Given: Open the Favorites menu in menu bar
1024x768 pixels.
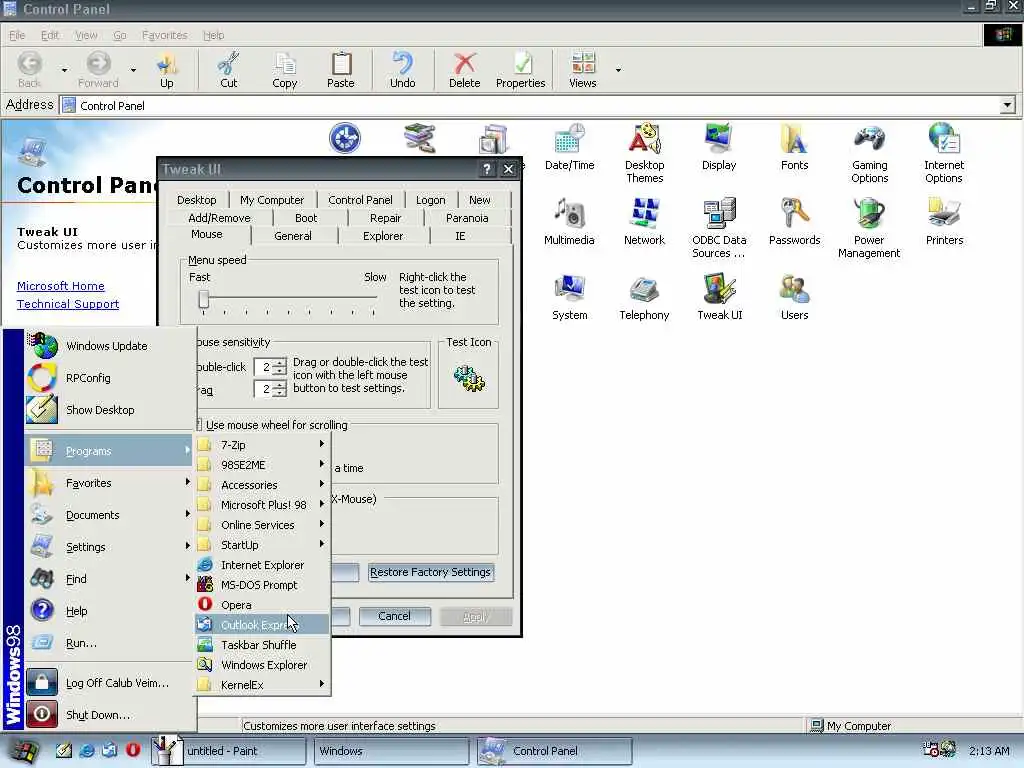Looking at the screenshot, I should tap(165, 35).
